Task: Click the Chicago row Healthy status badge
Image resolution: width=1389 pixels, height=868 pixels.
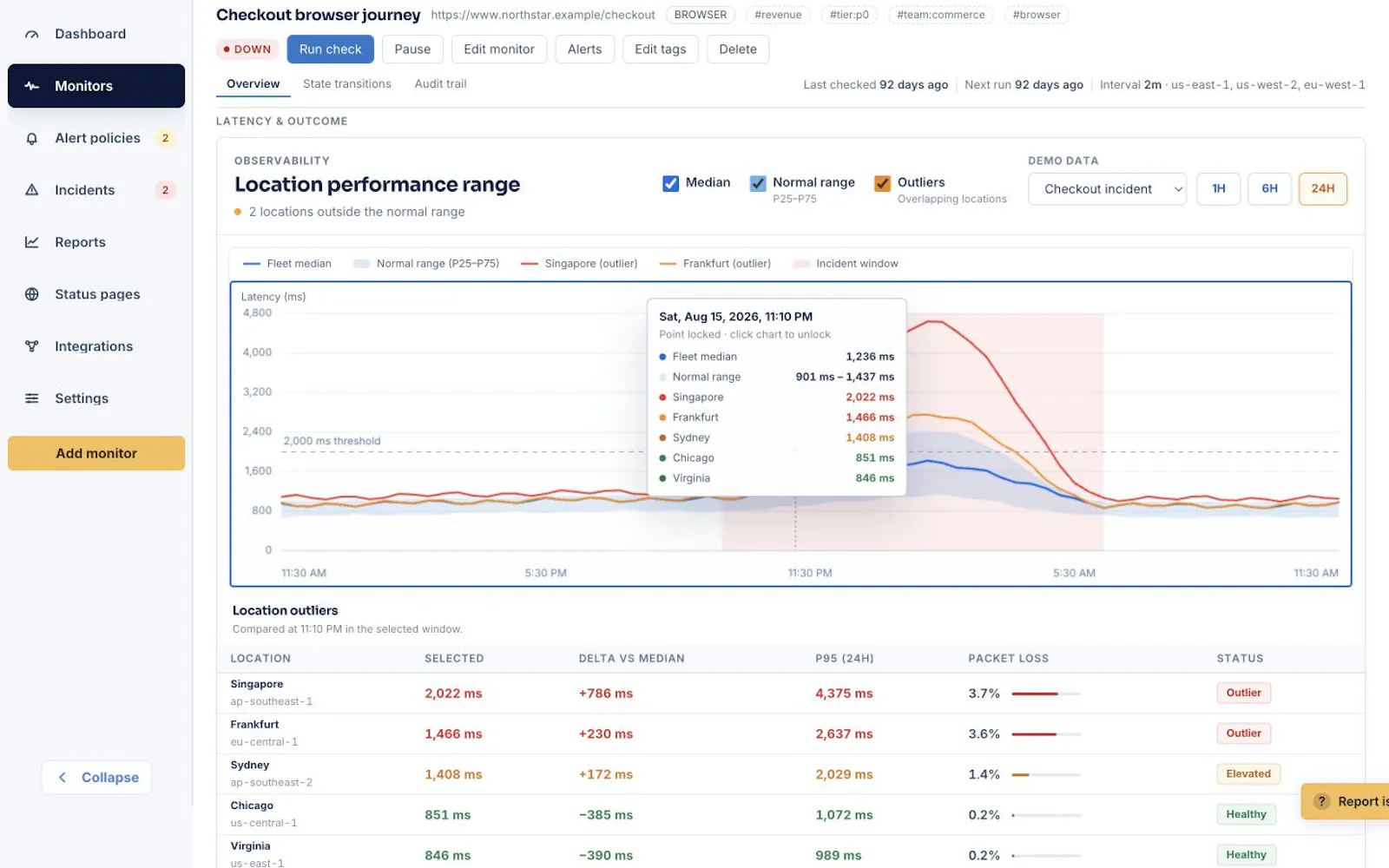Action: (x=1246, y=814)
